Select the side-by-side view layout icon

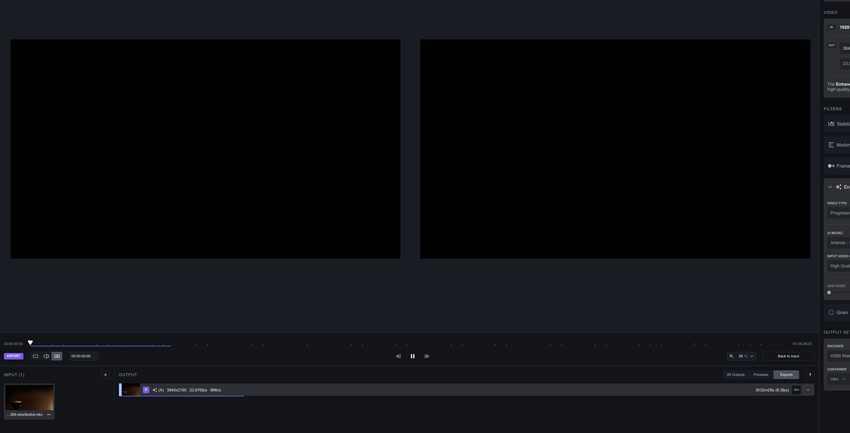(x=57, y=356)
